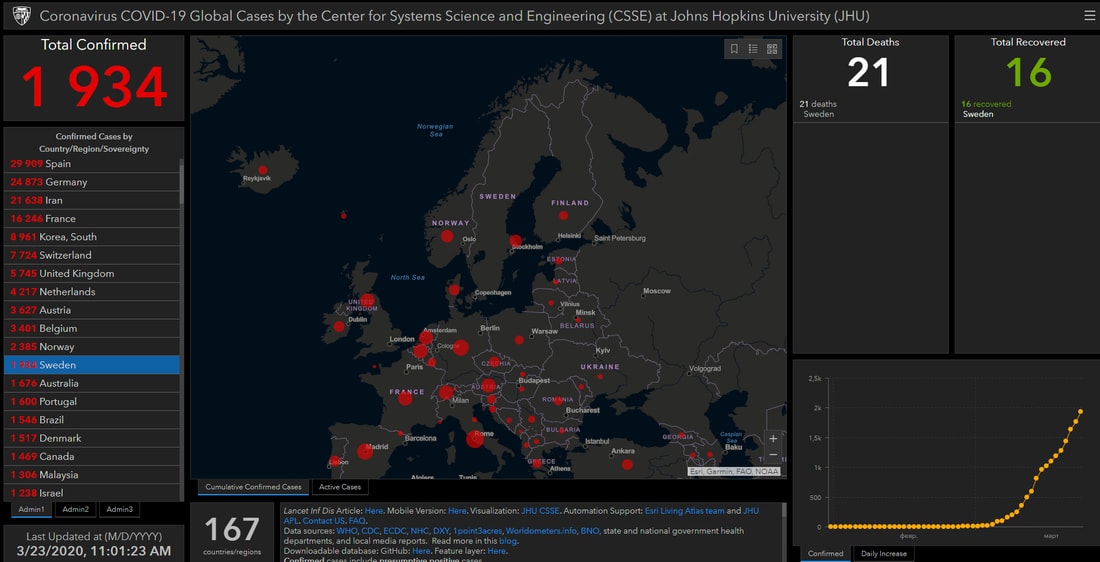Select the Admin2 tab

pyautogui.click(x=75, y=509)
